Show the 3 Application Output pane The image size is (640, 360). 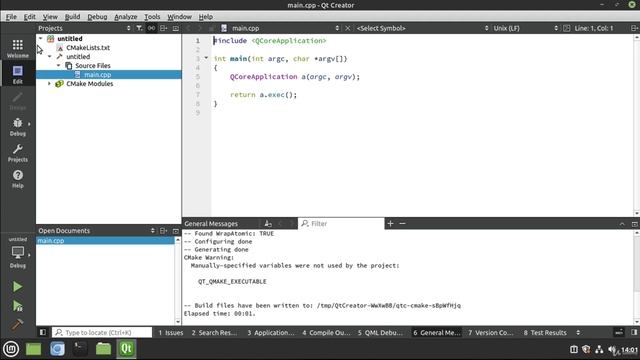click(271, 332)
